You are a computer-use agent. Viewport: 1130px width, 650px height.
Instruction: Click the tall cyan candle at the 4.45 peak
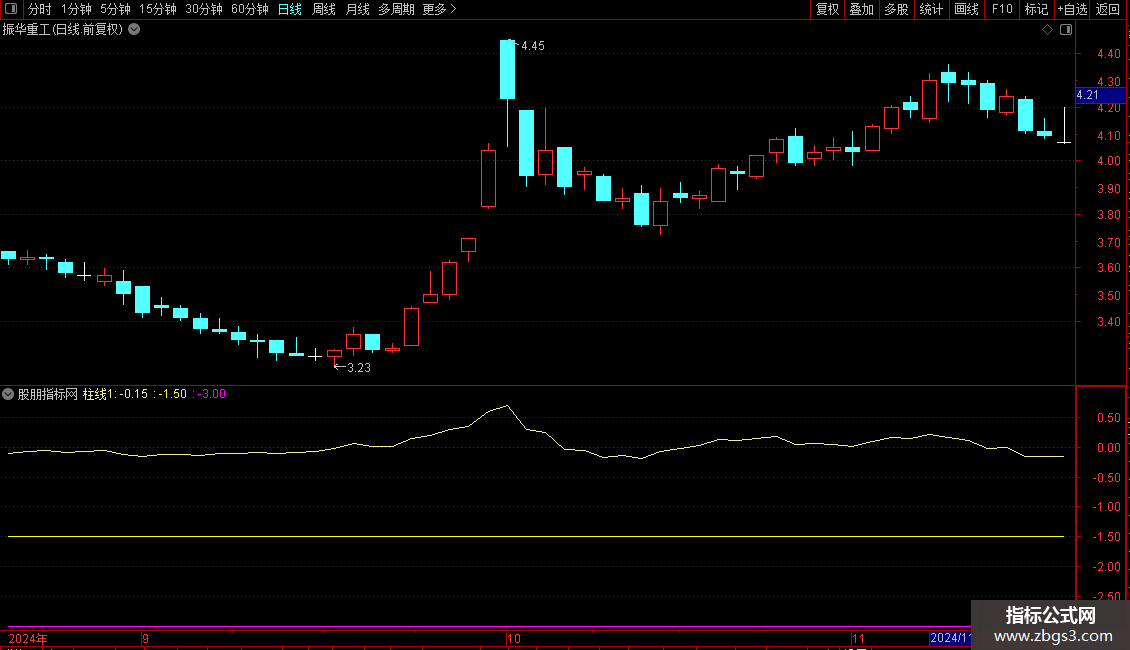tap(507, 69)
